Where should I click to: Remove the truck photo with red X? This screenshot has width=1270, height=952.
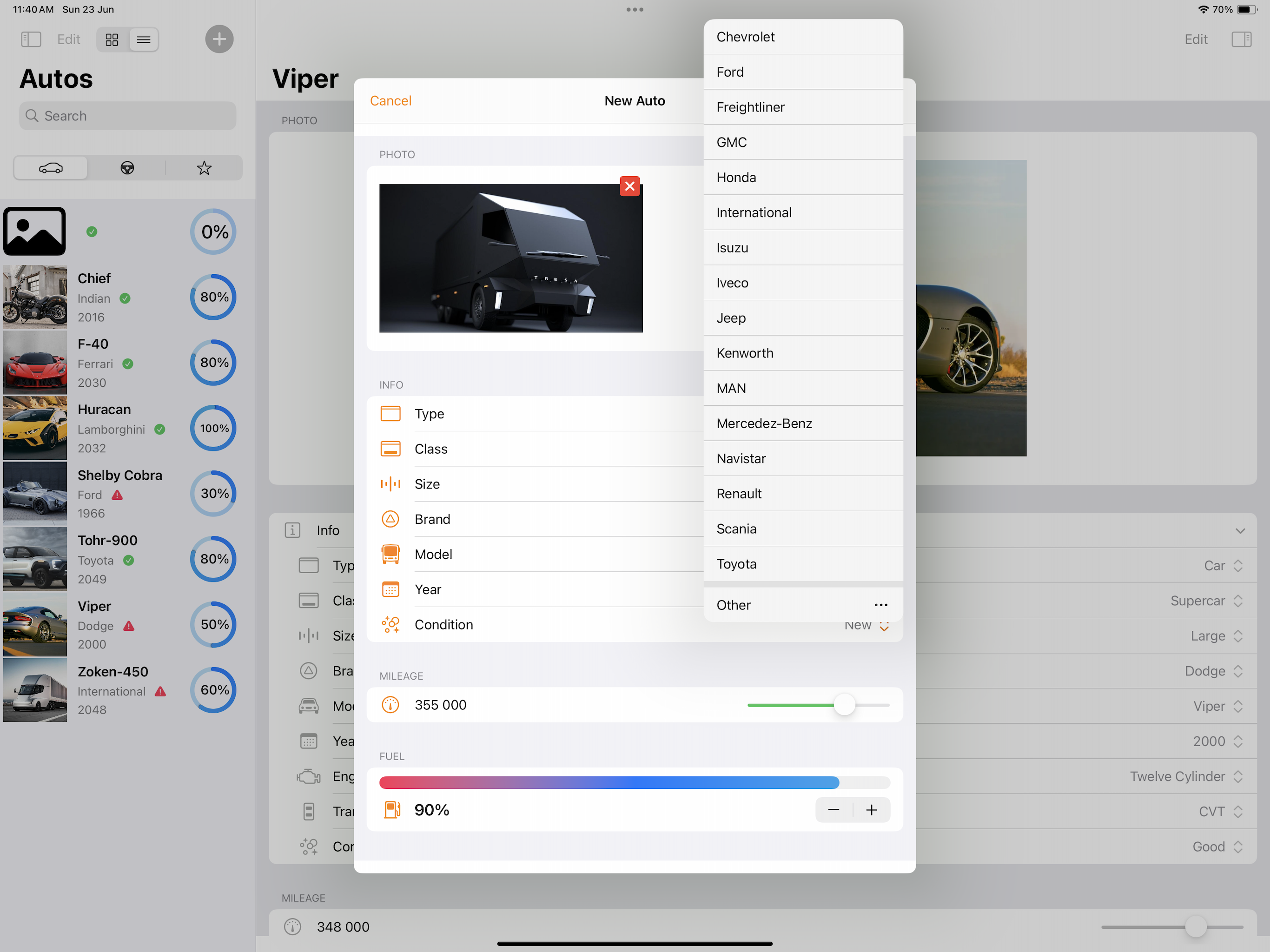point(630,186)
